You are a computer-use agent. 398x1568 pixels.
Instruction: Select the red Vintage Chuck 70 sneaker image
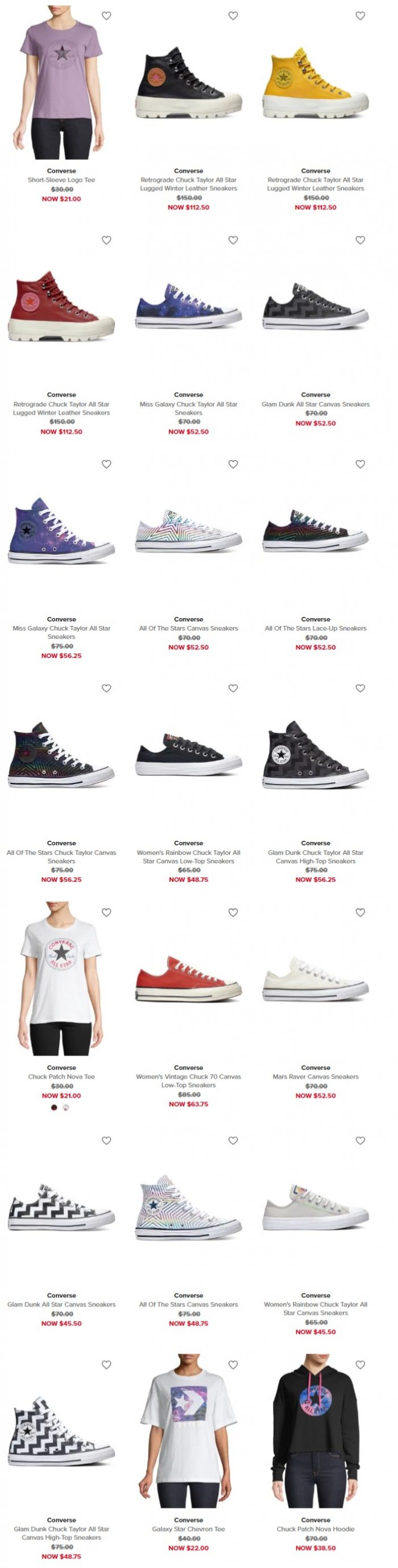coord(188,978)
